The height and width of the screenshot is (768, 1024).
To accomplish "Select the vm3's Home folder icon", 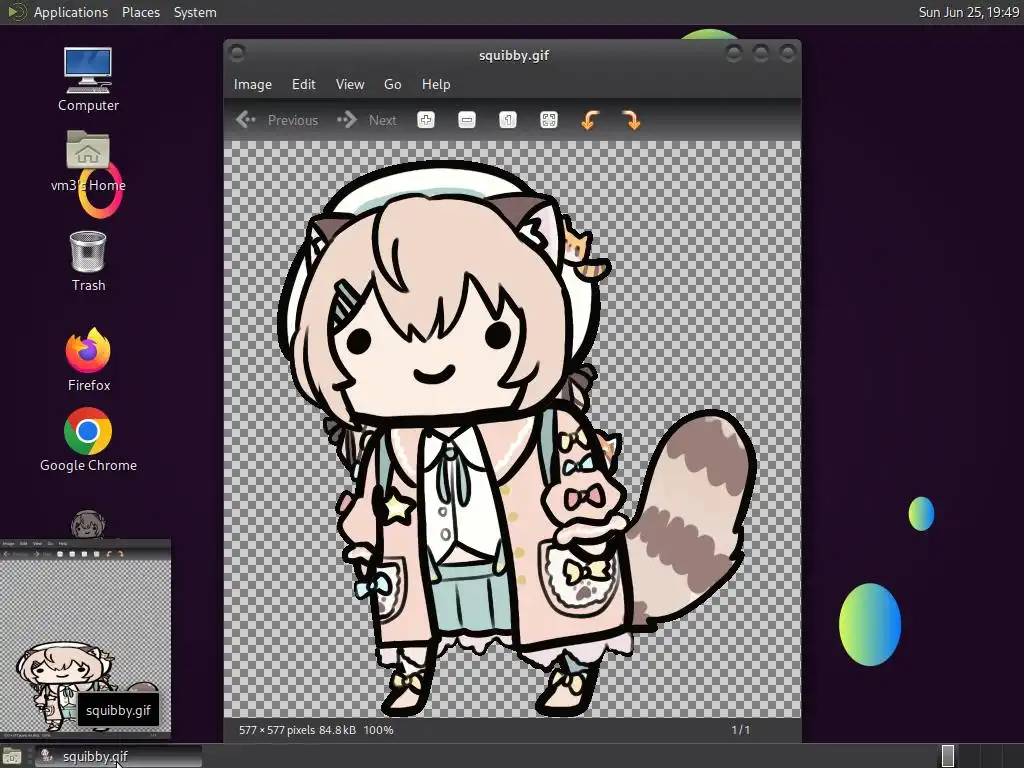I will 88,161.
